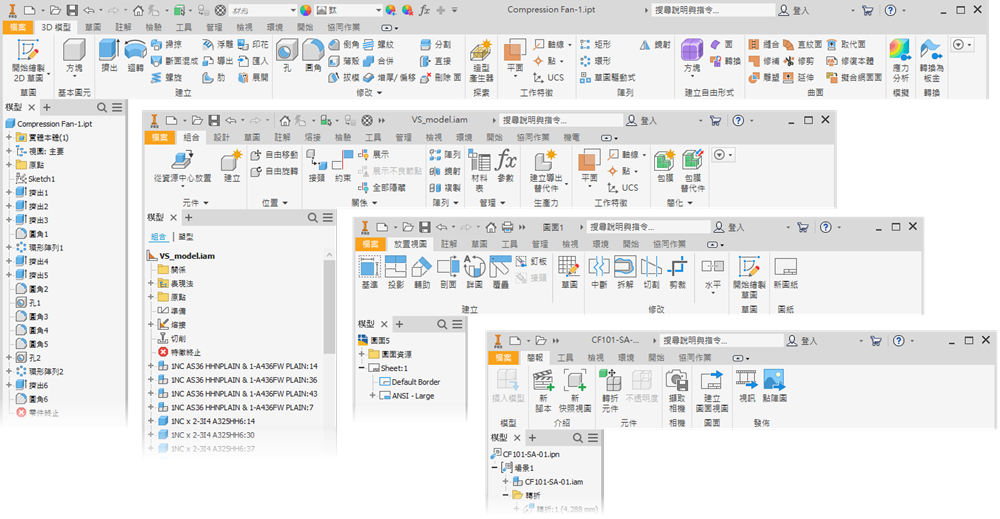Click the Adjust appearance color icon
This screenshot has width=1000, height=519.
coord(391,10)
